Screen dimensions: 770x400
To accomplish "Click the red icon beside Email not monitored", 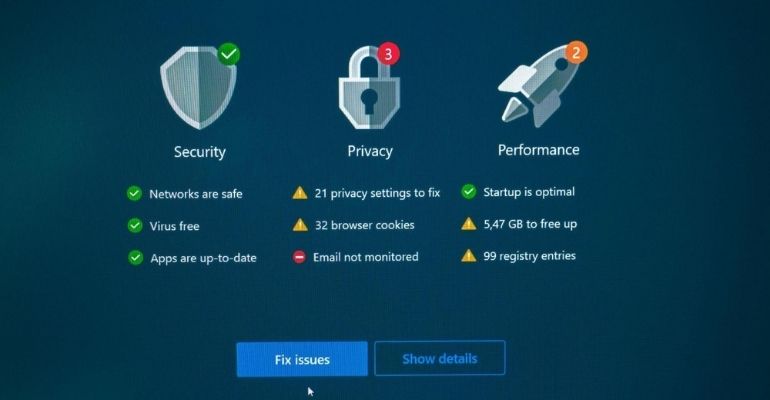I will pyautogui.click(x=299, y=257).
